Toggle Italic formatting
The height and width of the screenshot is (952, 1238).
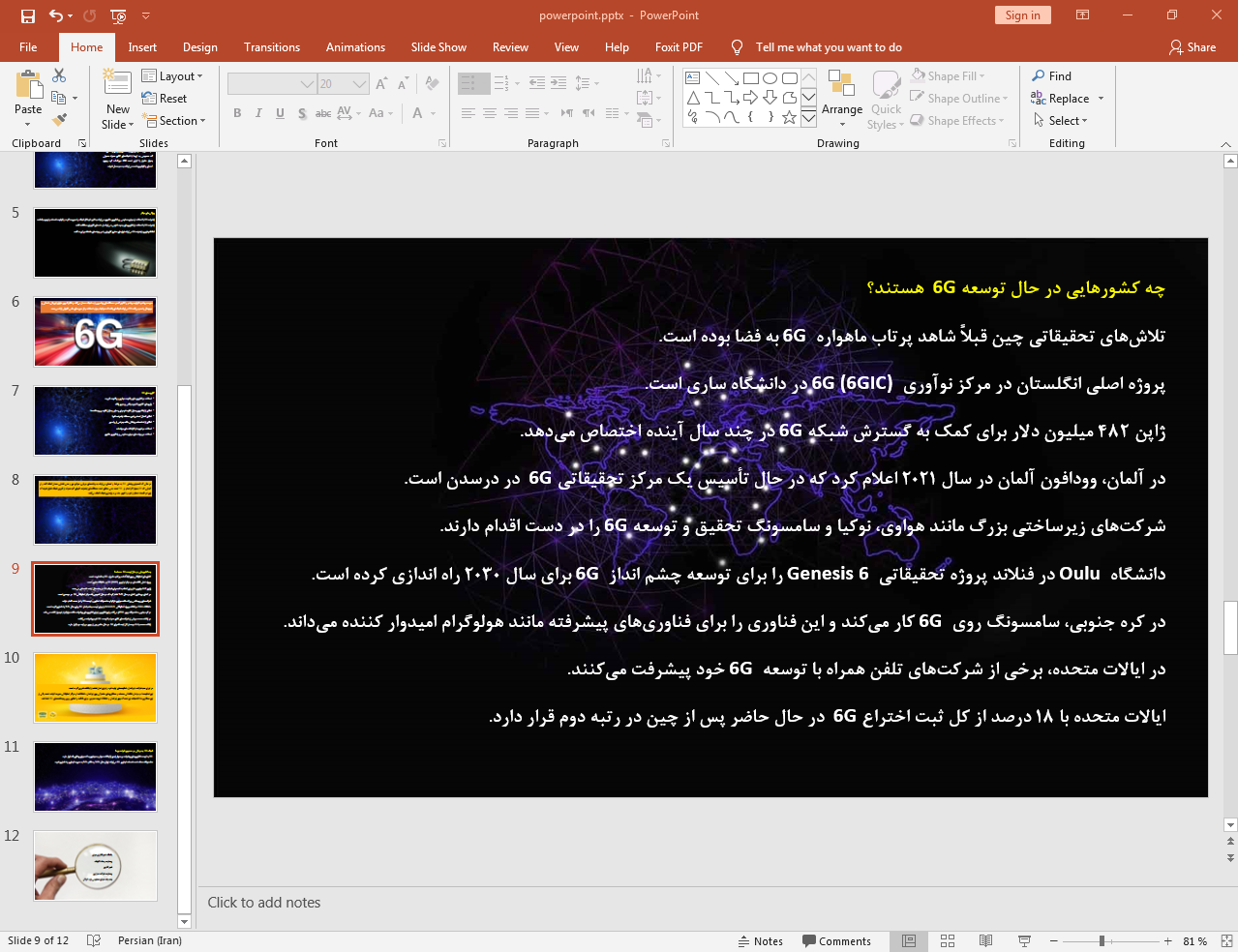click(x=258, y=113)
